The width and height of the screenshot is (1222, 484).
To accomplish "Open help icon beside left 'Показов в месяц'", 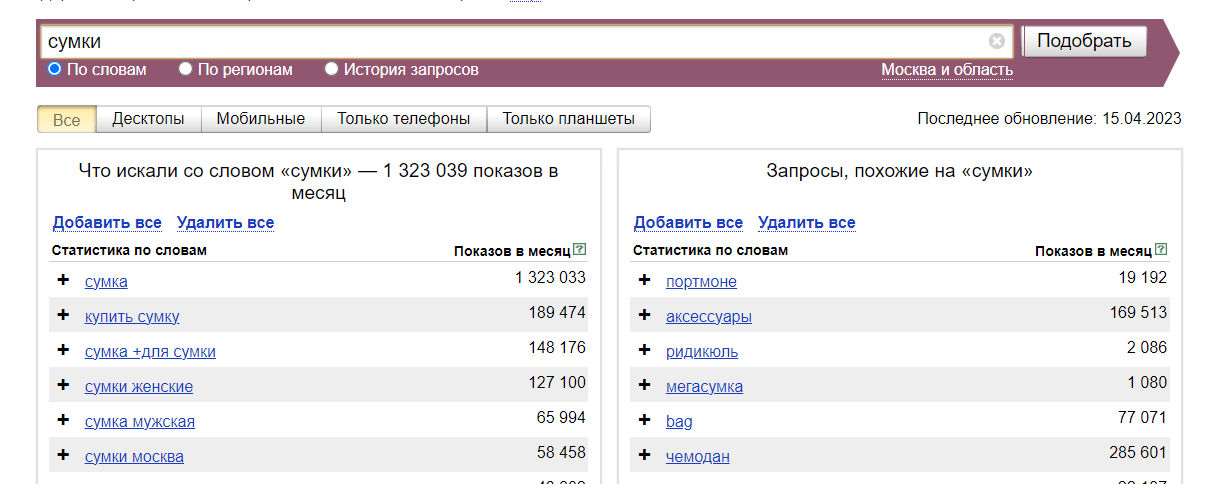I will pos(580,249).
